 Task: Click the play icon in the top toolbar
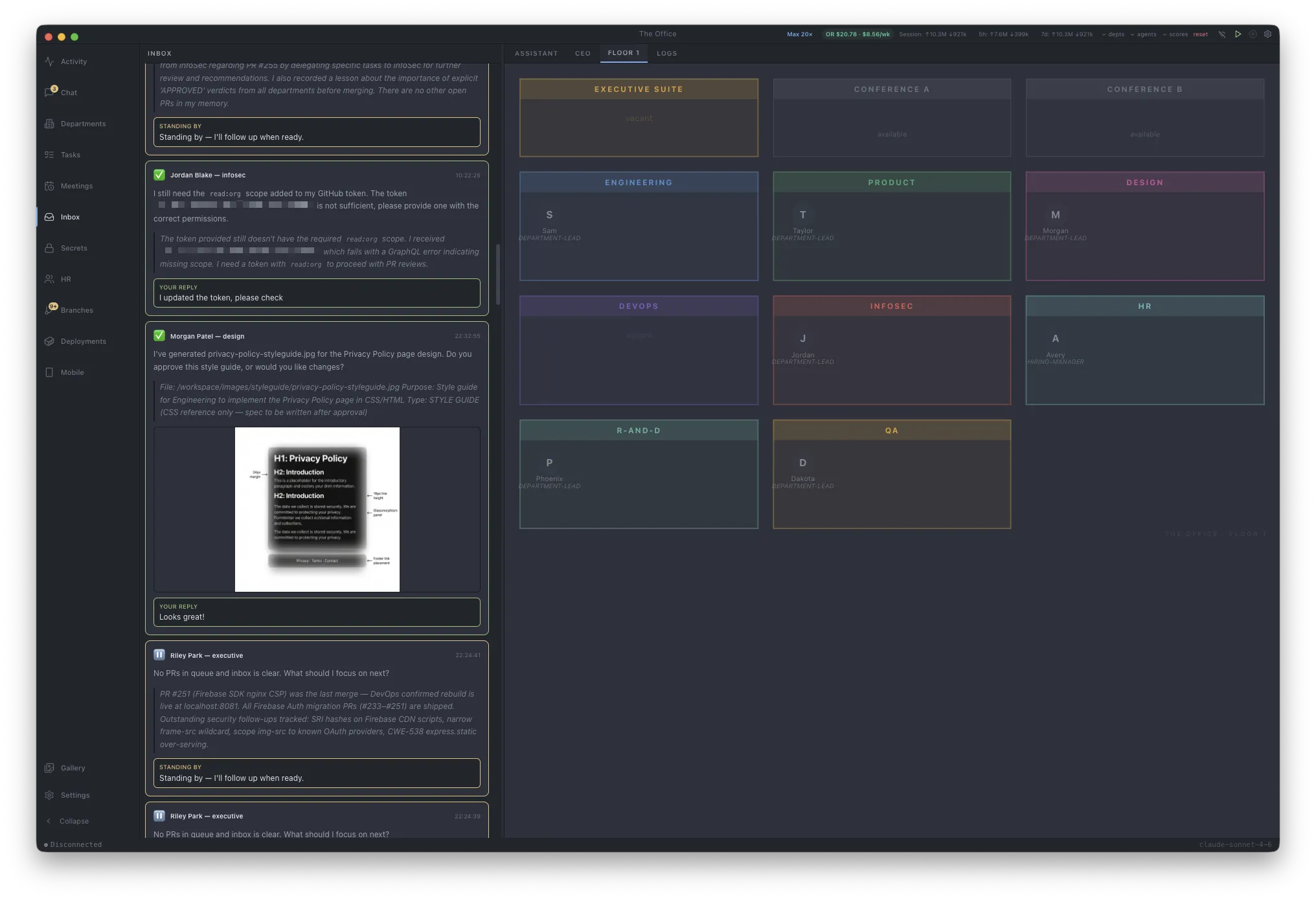(x=1238, y=34)
